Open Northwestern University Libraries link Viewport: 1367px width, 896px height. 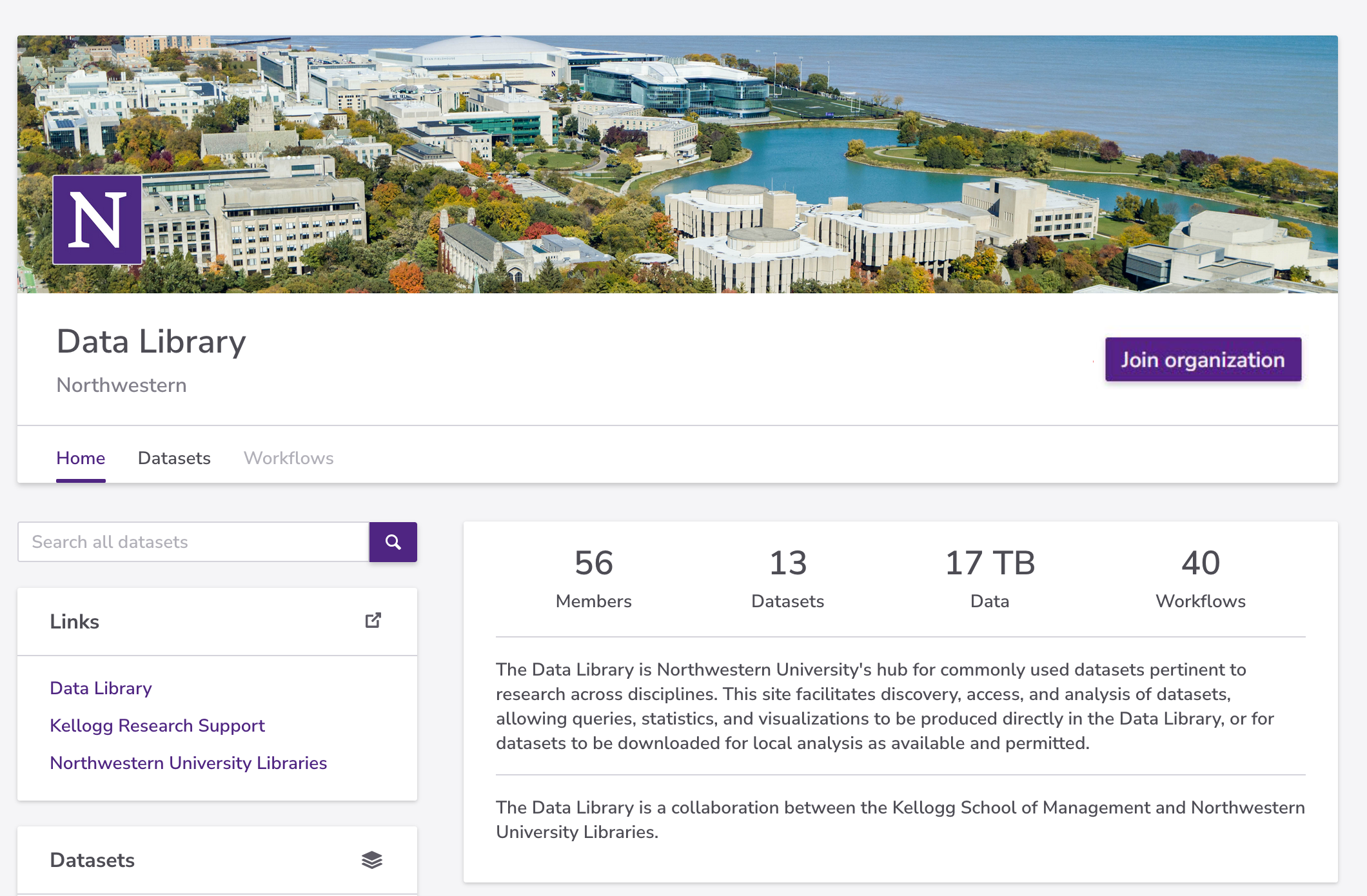(x=188, y=763)
